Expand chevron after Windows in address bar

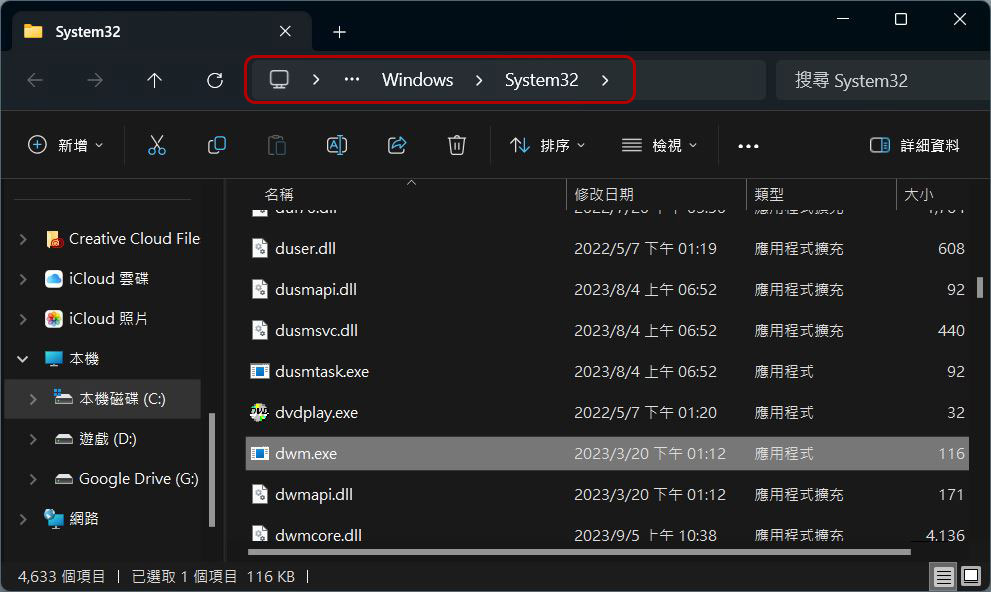click(x=478, y=80)
